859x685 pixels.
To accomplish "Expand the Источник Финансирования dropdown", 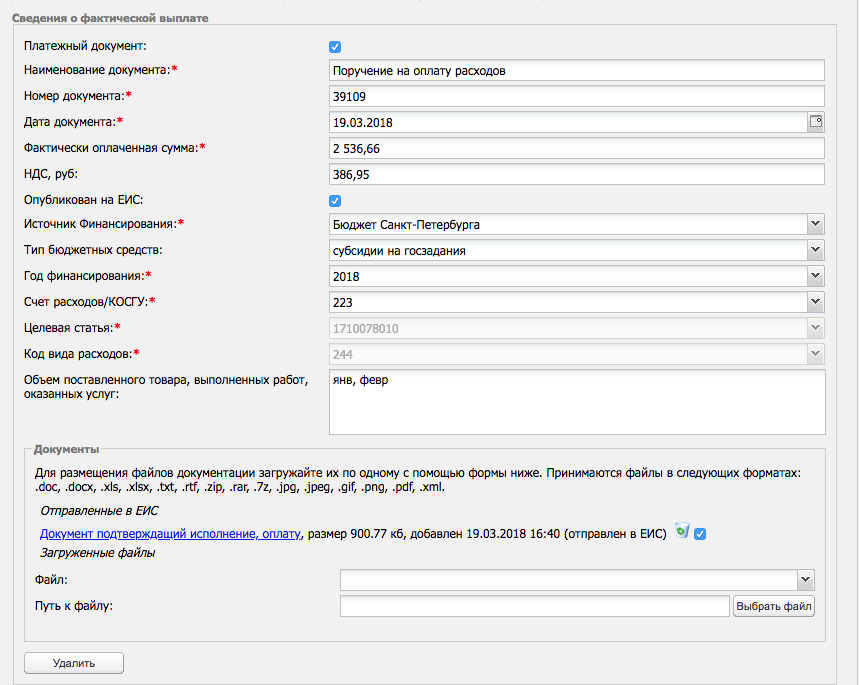I will (576, 224).
